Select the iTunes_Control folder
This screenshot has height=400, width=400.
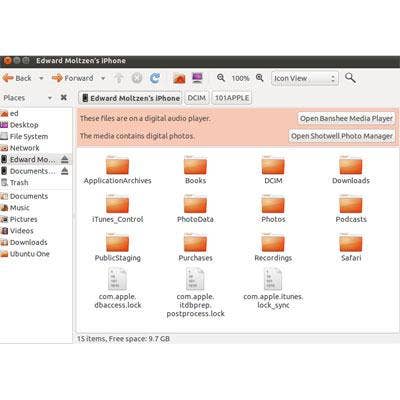pyautogui.click(x=117, y=209)
